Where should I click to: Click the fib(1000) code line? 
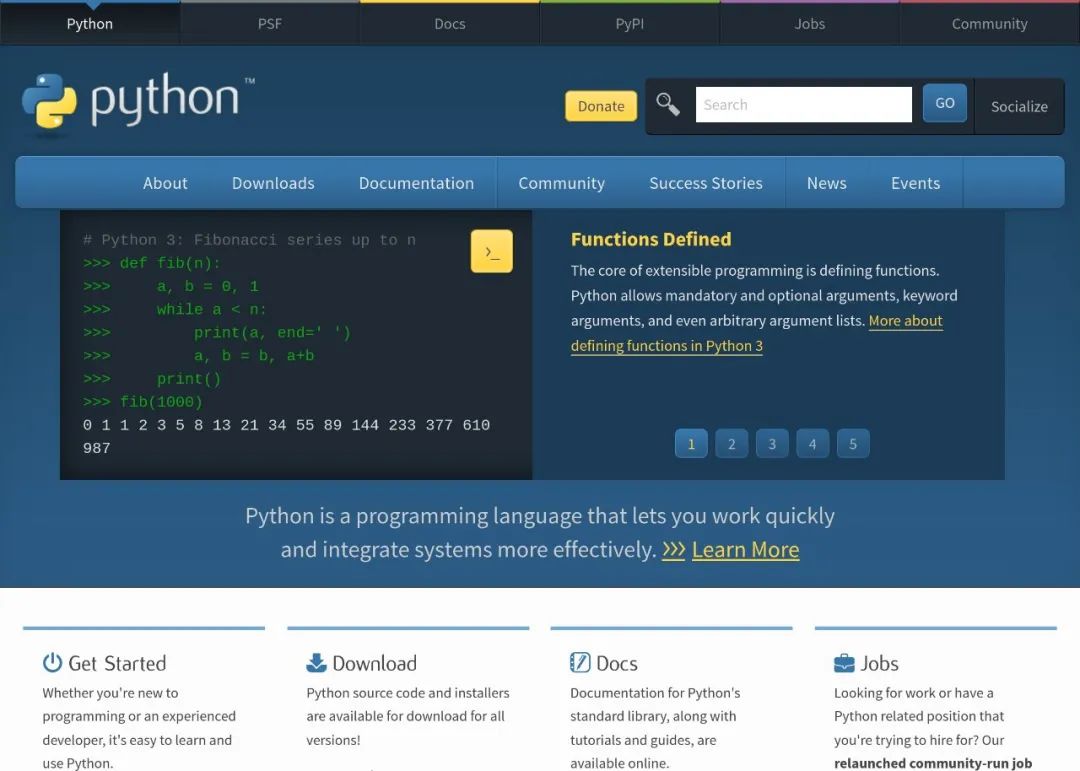click(143, 402)
